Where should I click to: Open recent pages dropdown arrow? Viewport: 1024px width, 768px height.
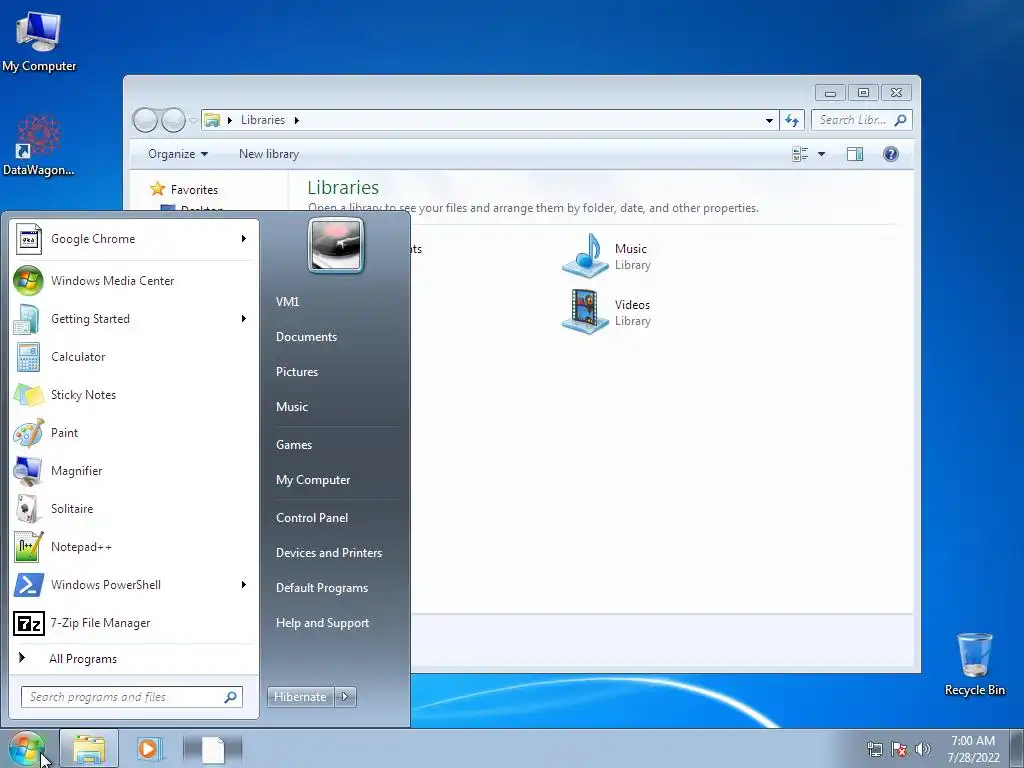coord(193,120)
